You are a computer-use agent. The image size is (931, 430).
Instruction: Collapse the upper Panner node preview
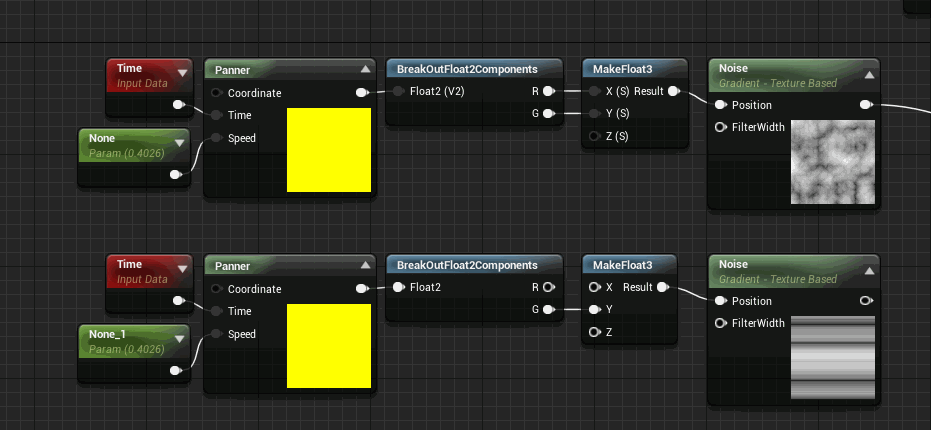coord(365,69)
